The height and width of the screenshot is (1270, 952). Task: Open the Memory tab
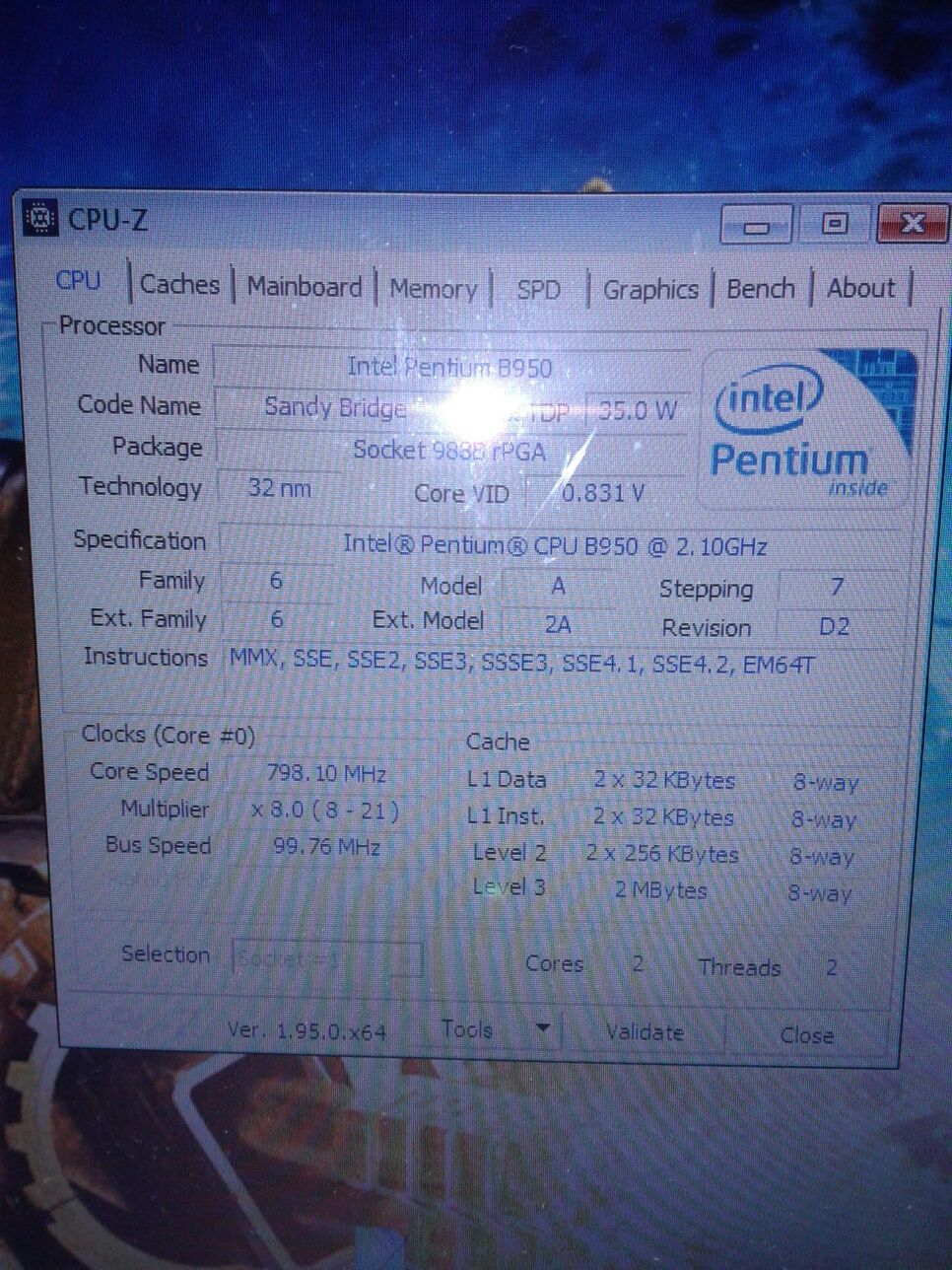point(433,289)
